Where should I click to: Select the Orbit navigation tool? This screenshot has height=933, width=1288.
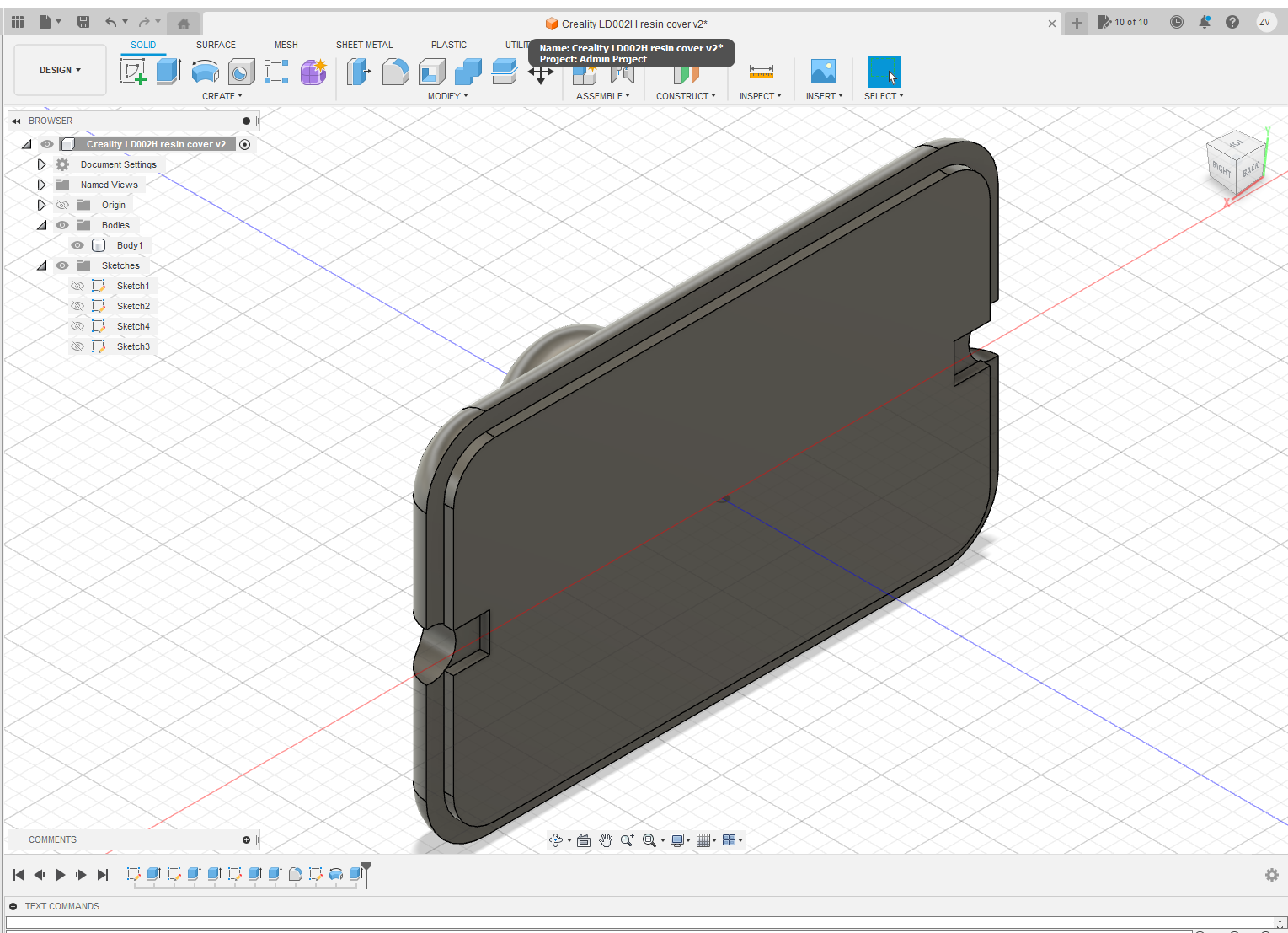(x=556, y=840)
